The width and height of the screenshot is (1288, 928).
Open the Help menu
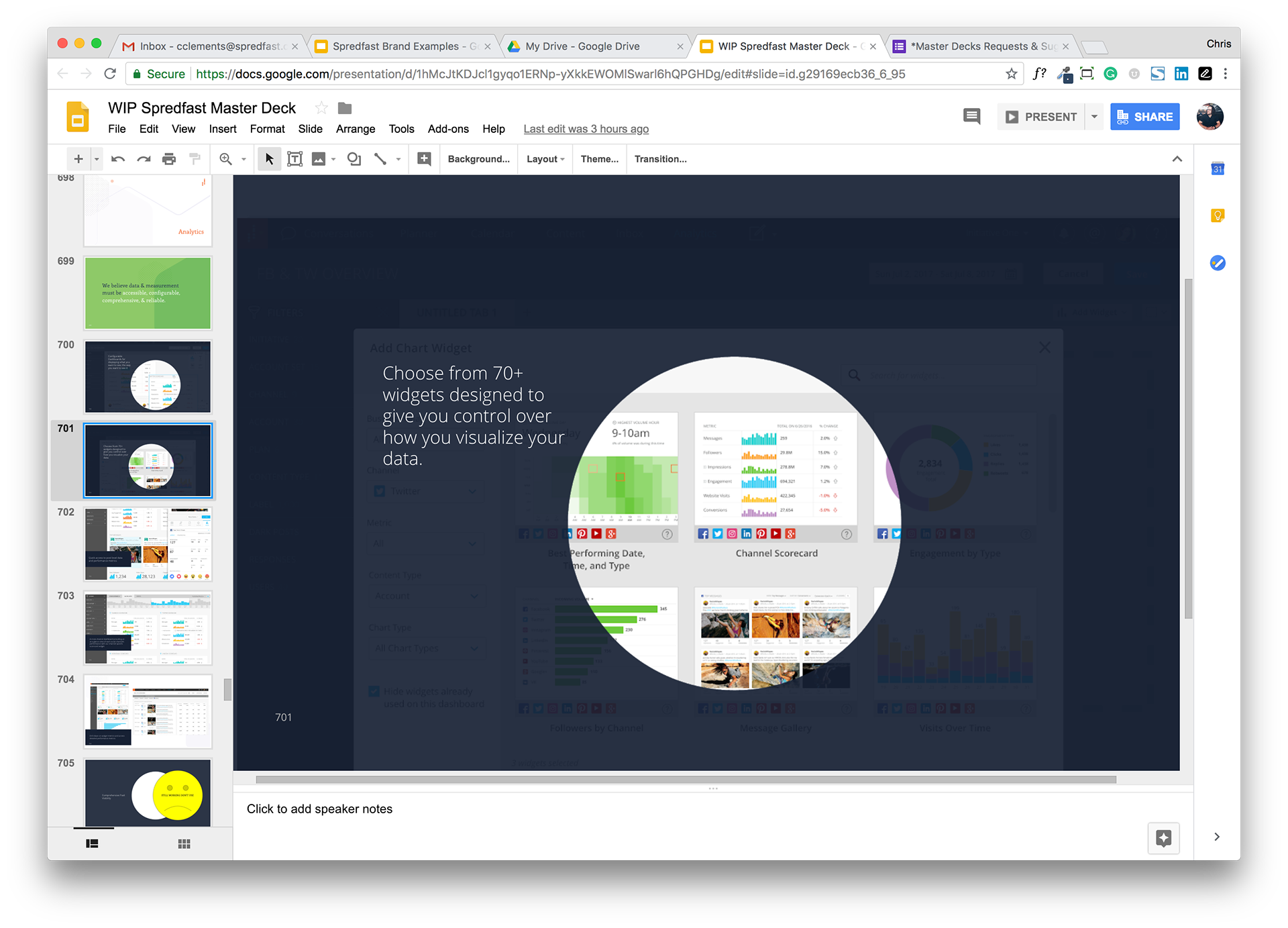tap(493, 129)
